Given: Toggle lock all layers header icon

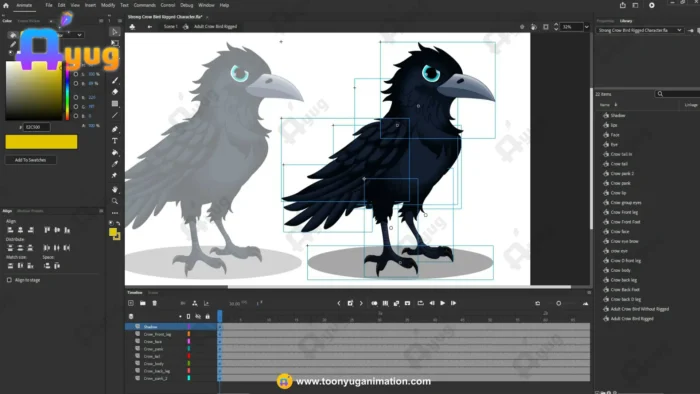Looking at the screenshot, I should coord(208,316).
